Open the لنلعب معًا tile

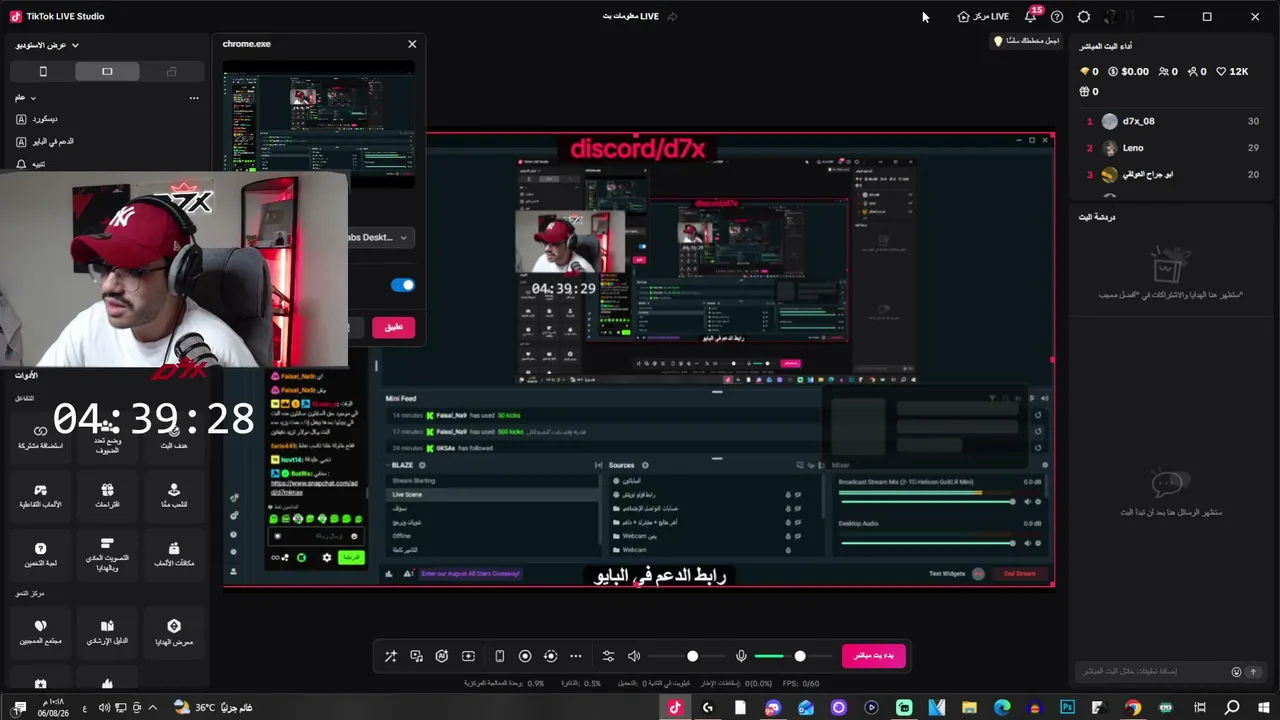174,496
